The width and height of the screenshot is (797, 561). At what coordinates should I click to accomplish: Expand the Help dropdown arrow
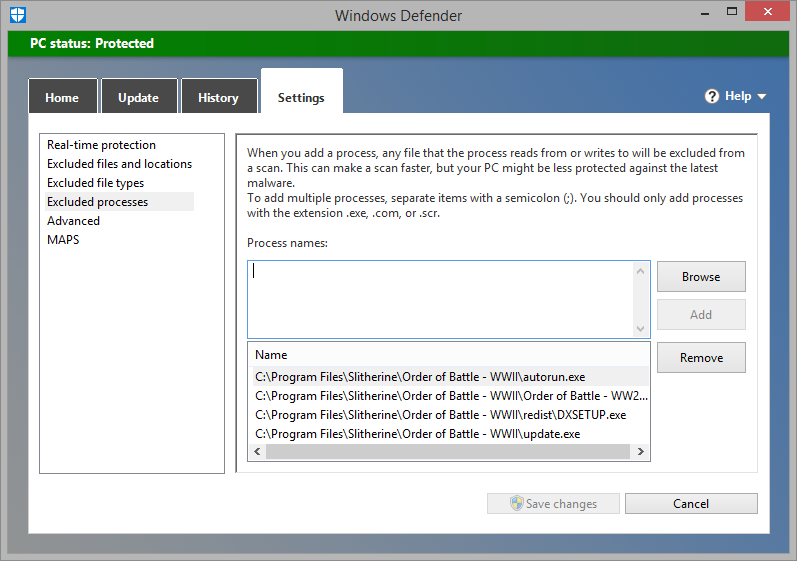click(x=762, y=97)
